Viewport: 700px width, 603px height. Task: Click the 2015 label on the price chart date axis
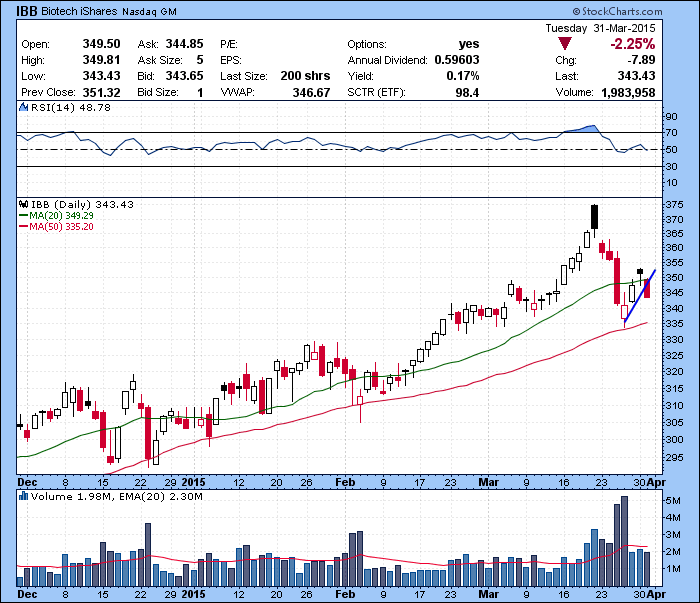point(193,482)
